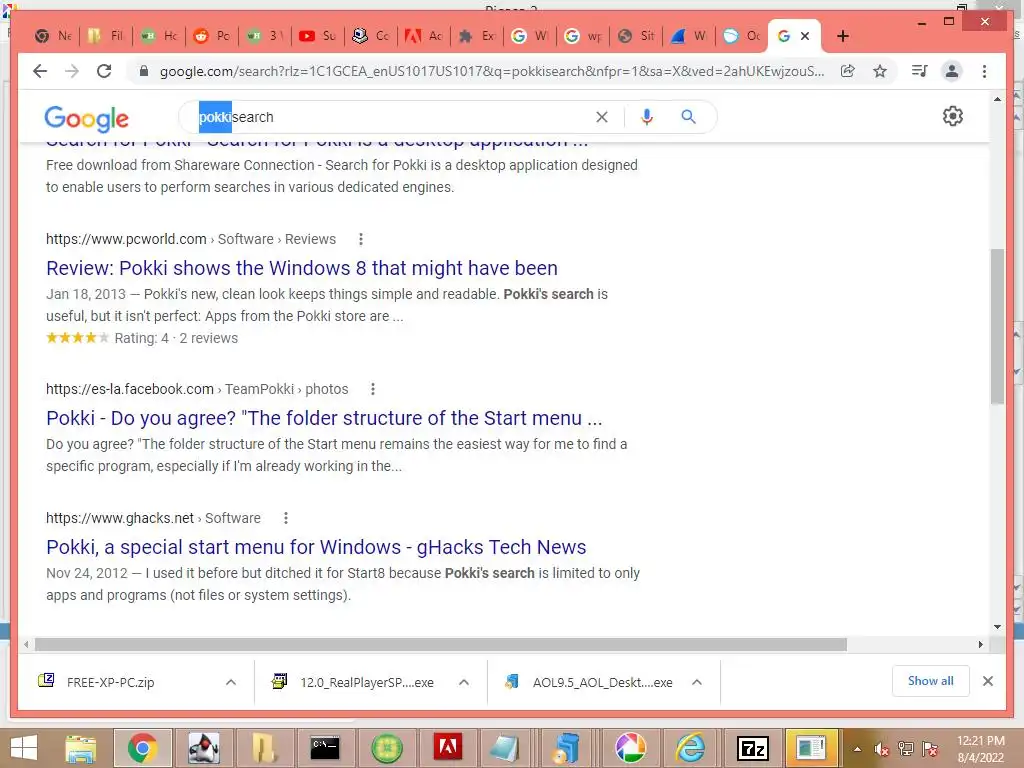Open Picasa from the taskbar

(x=630, y=748)
